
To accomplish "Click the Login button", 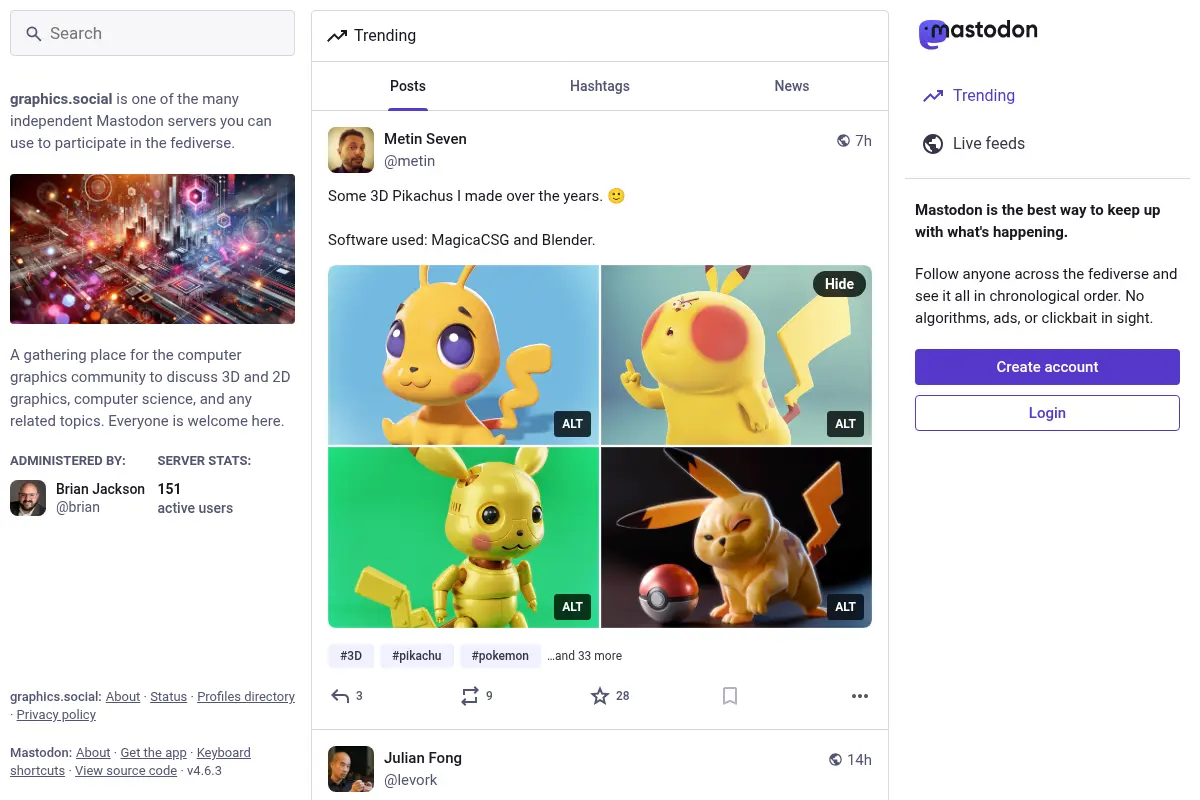I will [1047, 413].
